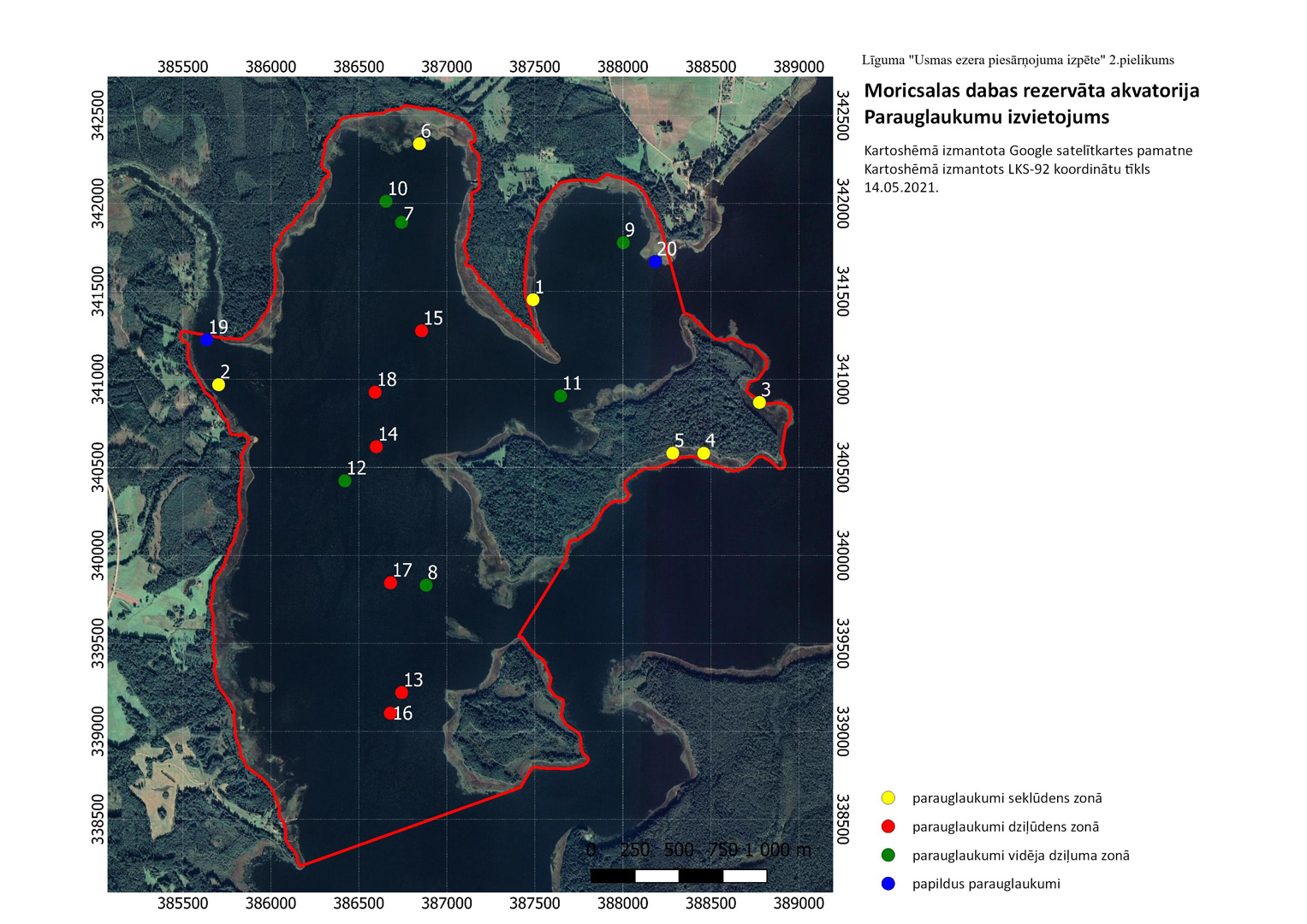Image resolution: width=1307 pixels, height=924 pixels.
Task: Click green sampling point 11
Action: pyautogui.click(x=561, y=396)
